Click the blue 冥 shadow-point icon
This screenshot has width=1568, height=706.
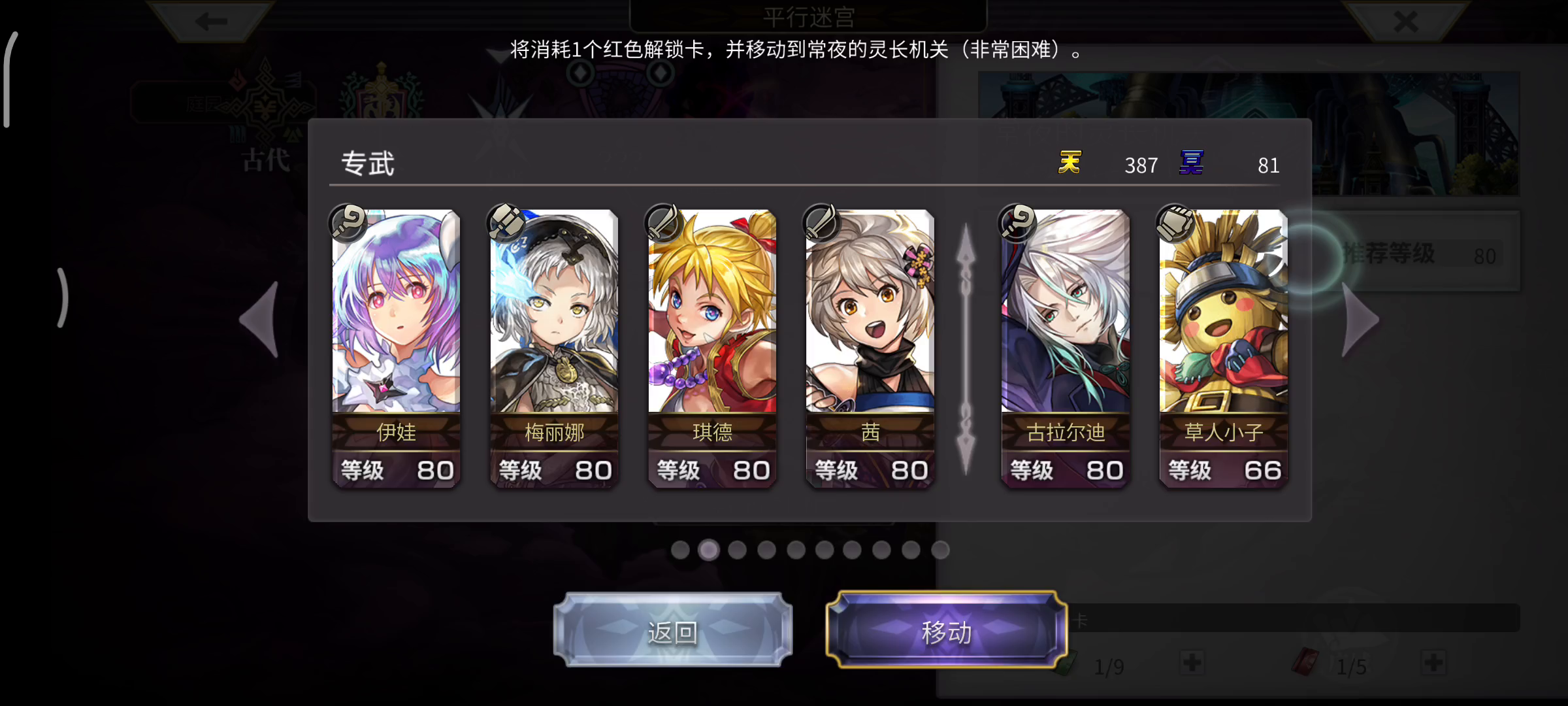tap(1191, 162)
